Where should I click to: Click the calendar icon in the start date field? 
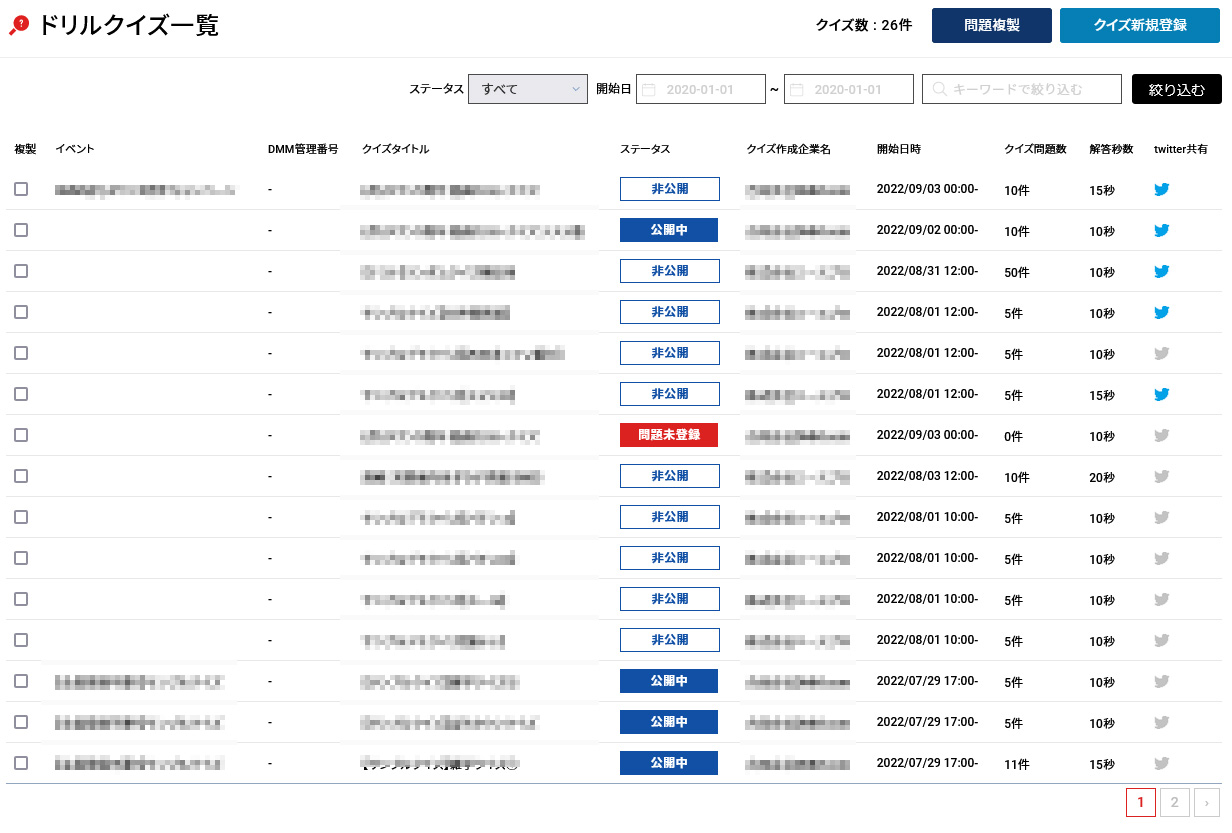pos(648,89)
